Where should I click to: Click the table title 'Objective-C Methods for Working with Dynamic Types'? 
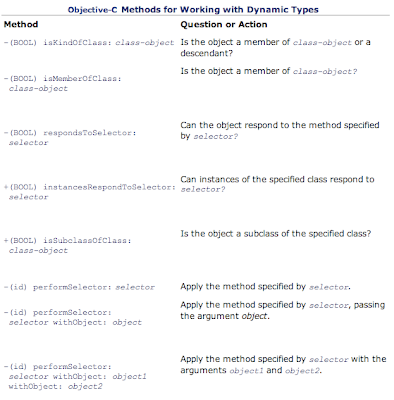click(x=193, y=10)
